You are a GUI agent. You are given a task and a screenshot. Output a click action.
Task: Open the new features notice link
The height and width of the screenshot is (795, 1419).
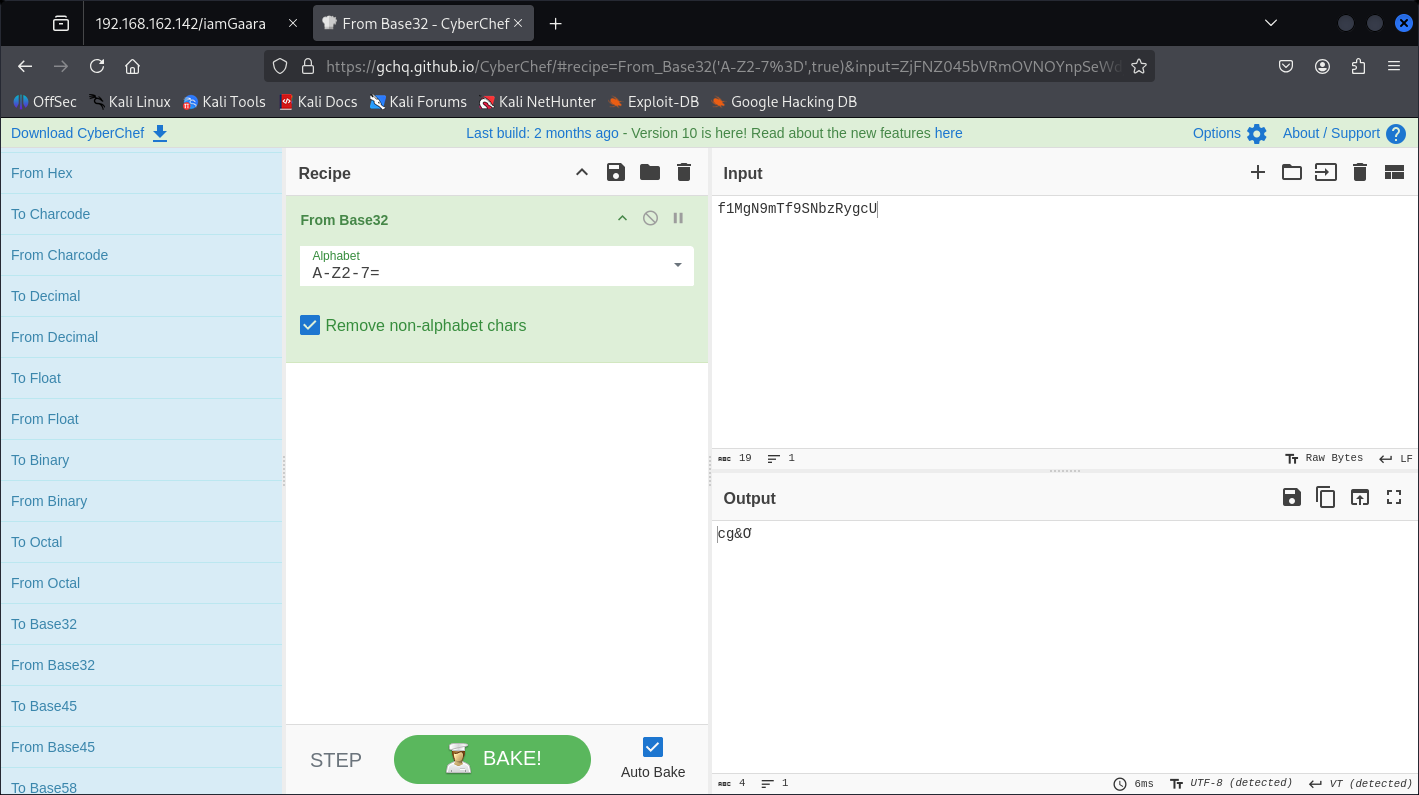pyautogui.click(x=948, y=133)
